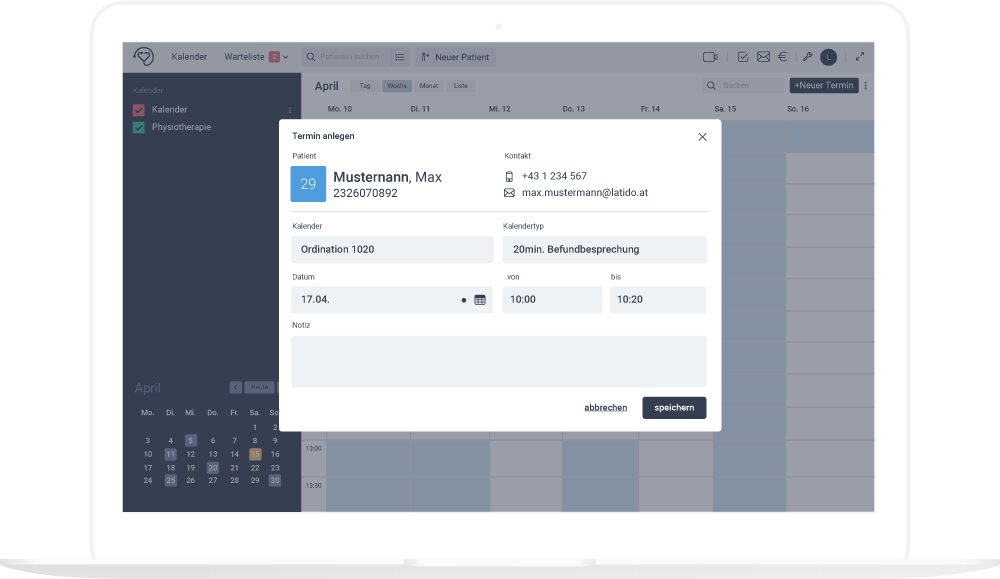Click the patient age badge 29

point(308,184)
